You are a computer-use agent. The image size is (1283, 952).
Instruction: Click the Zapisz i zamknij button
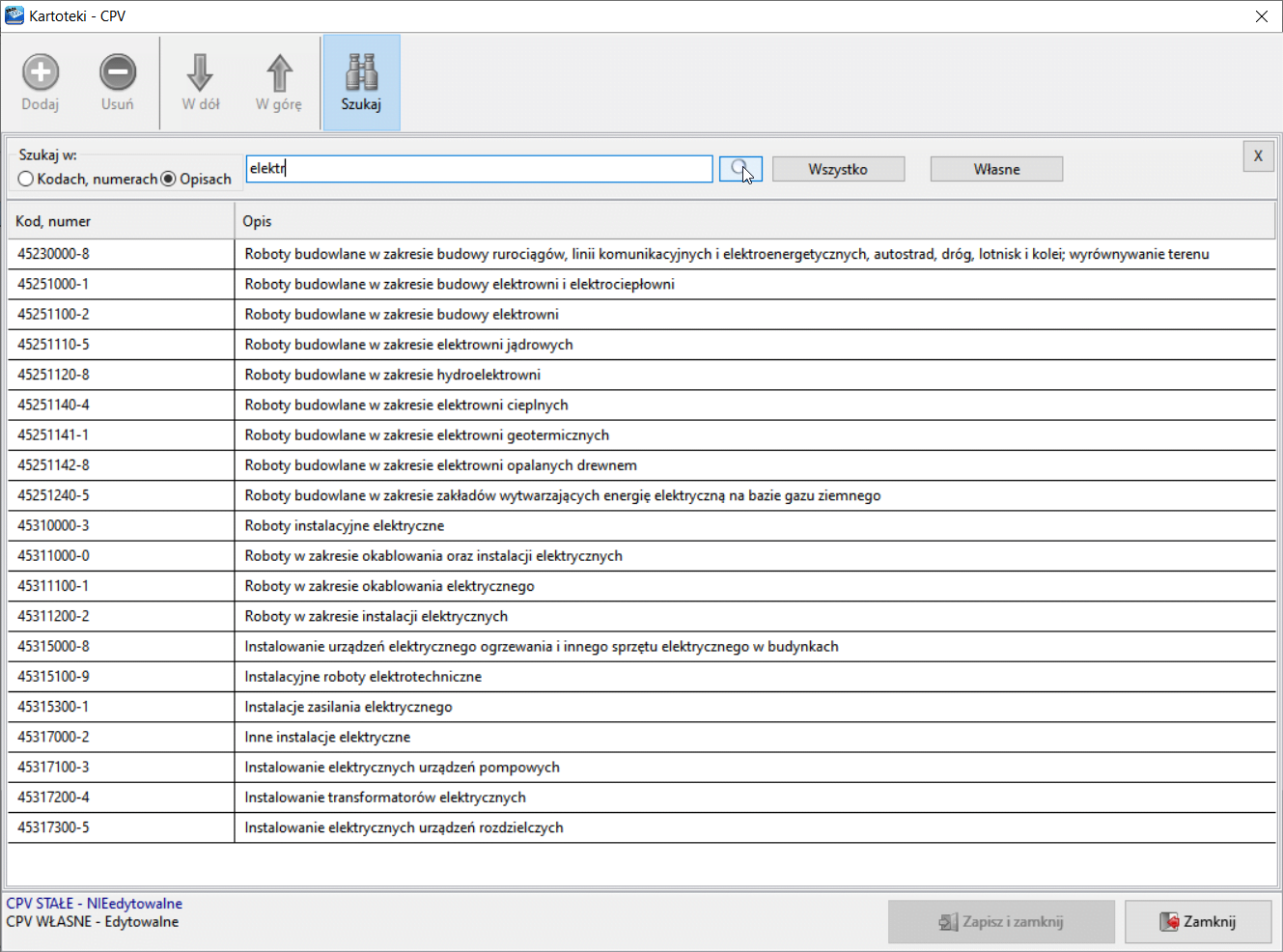click(x=1001, y=922)
